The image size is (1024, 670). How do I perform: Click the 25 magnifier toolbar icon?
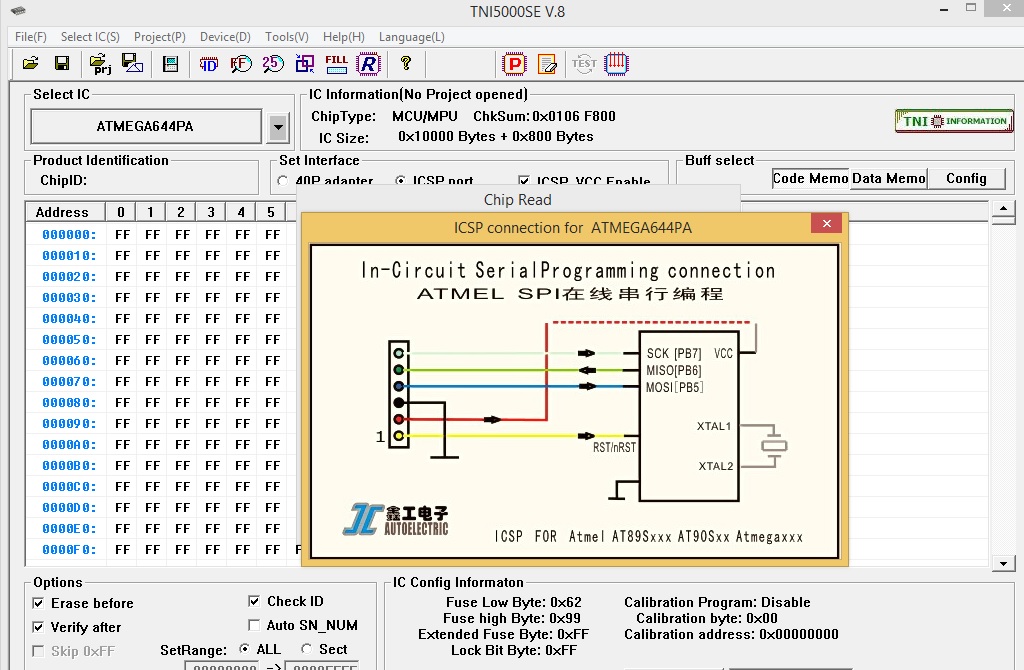273,63
